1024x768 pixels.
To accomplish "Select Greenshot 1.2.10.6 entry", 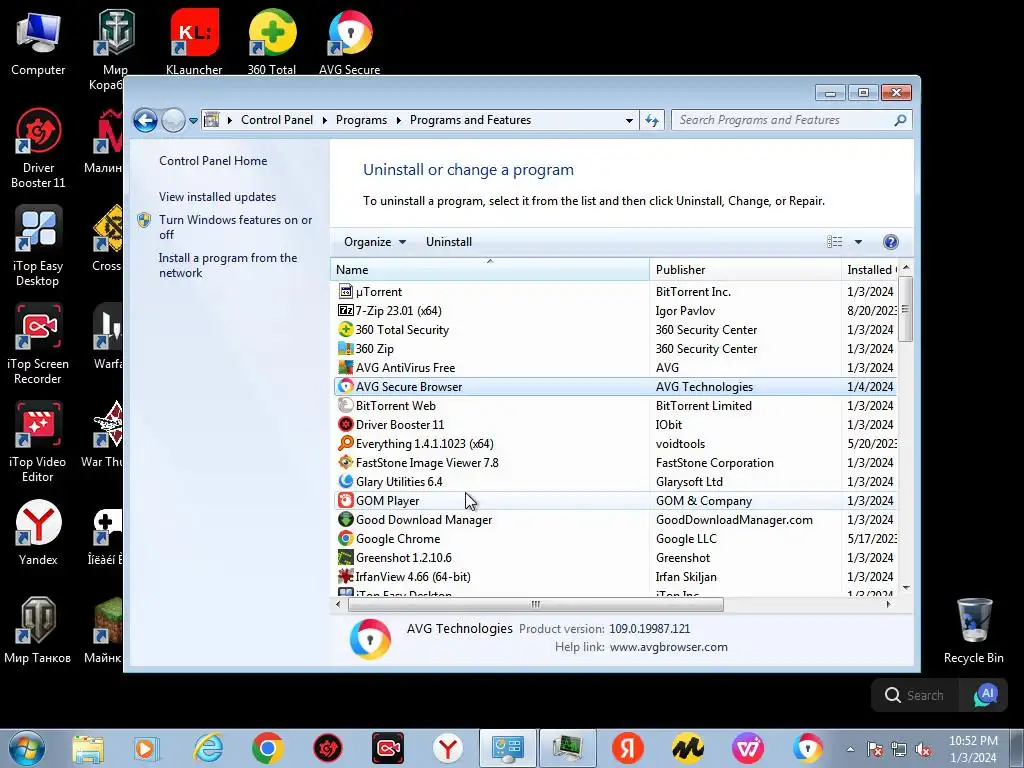I will (615, 558).
